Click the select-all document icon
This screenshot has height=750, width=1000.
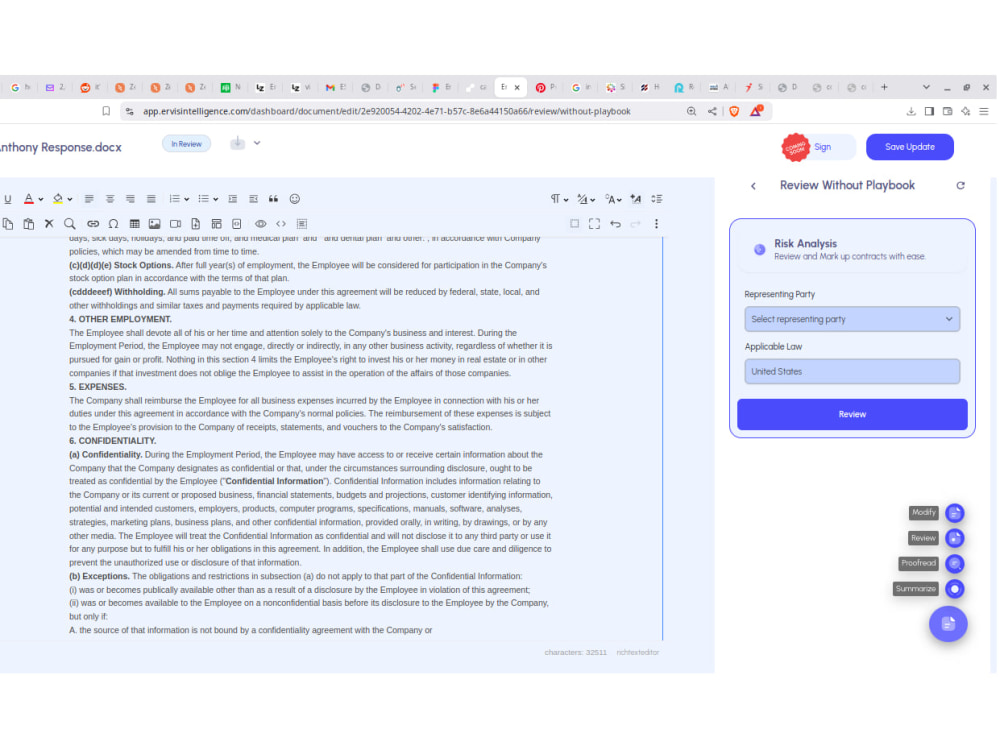[x=302, y=224]
